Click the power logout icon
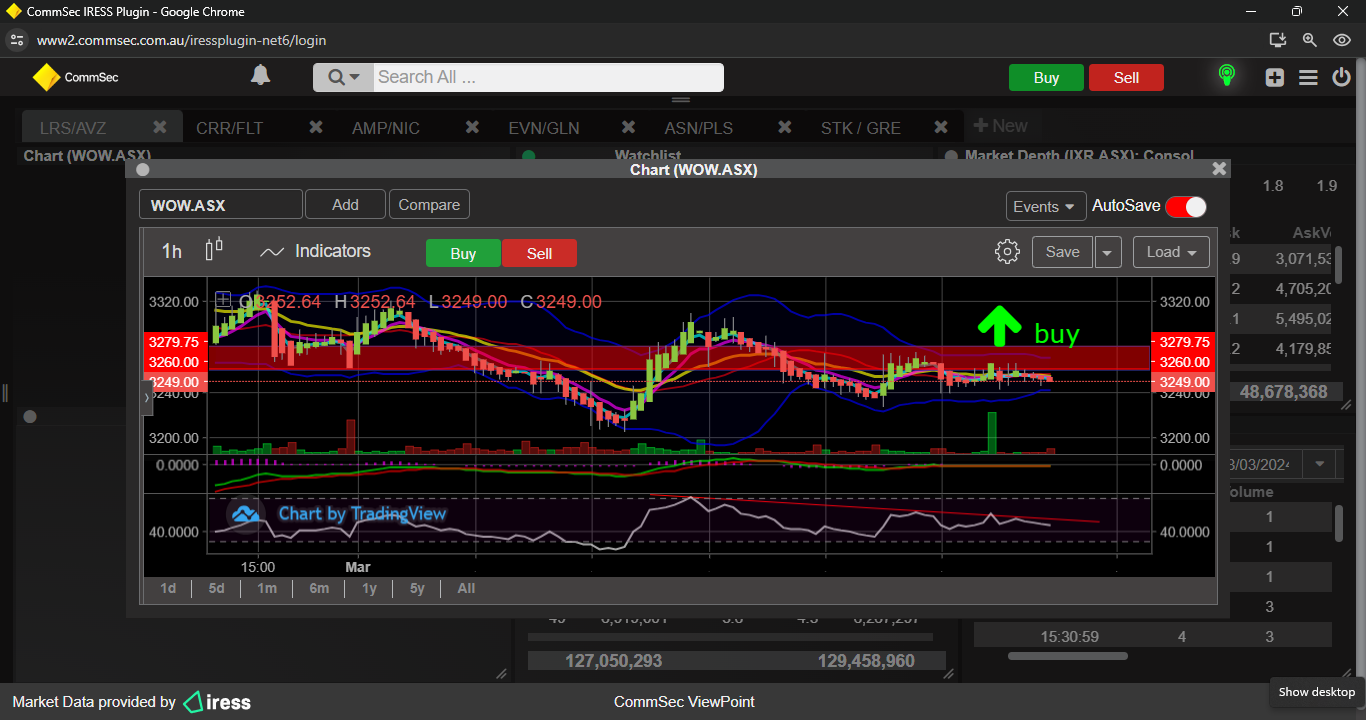The image size is (1366, 720). click(1341, 77)
